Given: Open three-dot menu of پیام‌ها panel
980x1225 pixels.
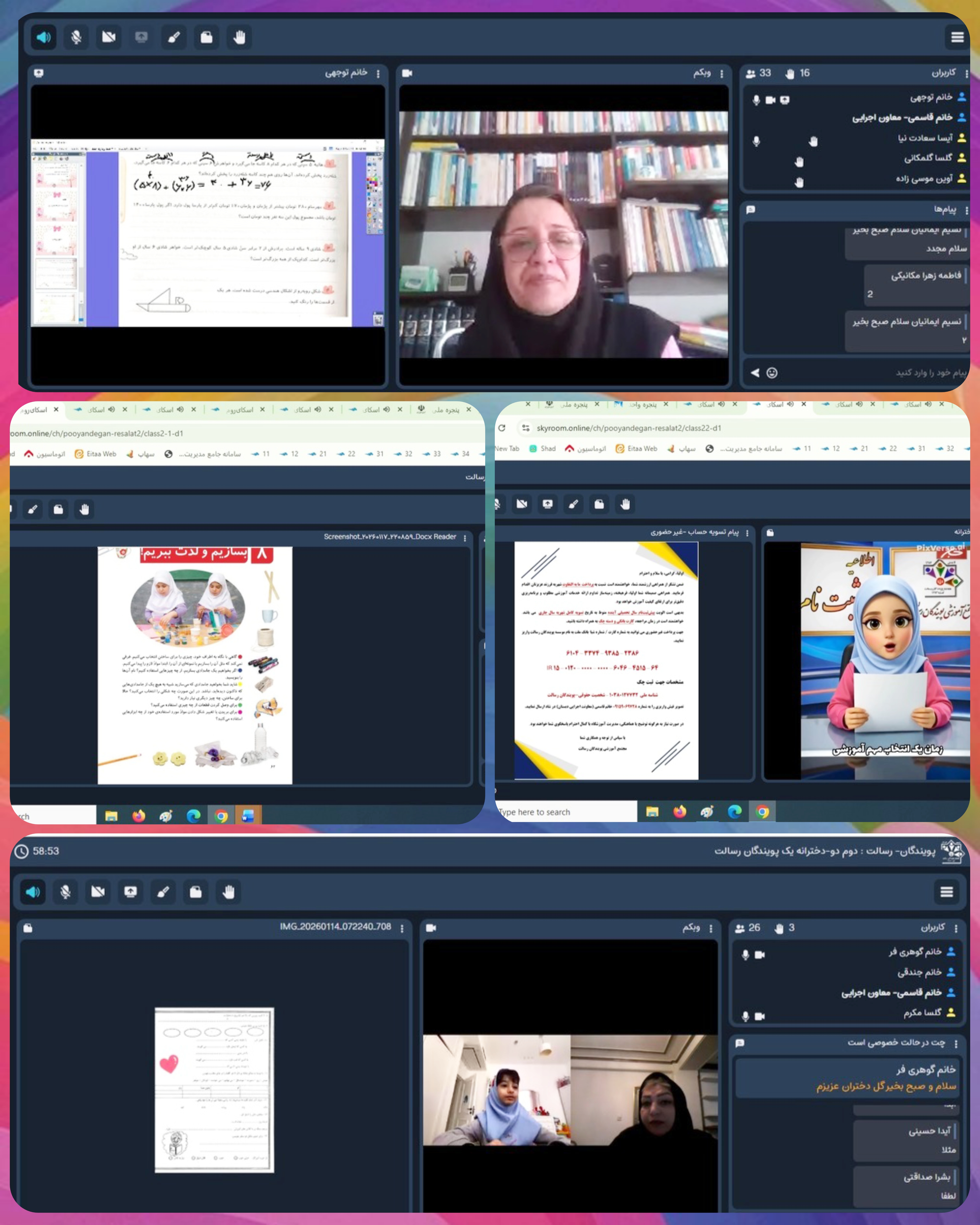Looking at the screenshot, I should pyautogui.click(x=966, y=210).
